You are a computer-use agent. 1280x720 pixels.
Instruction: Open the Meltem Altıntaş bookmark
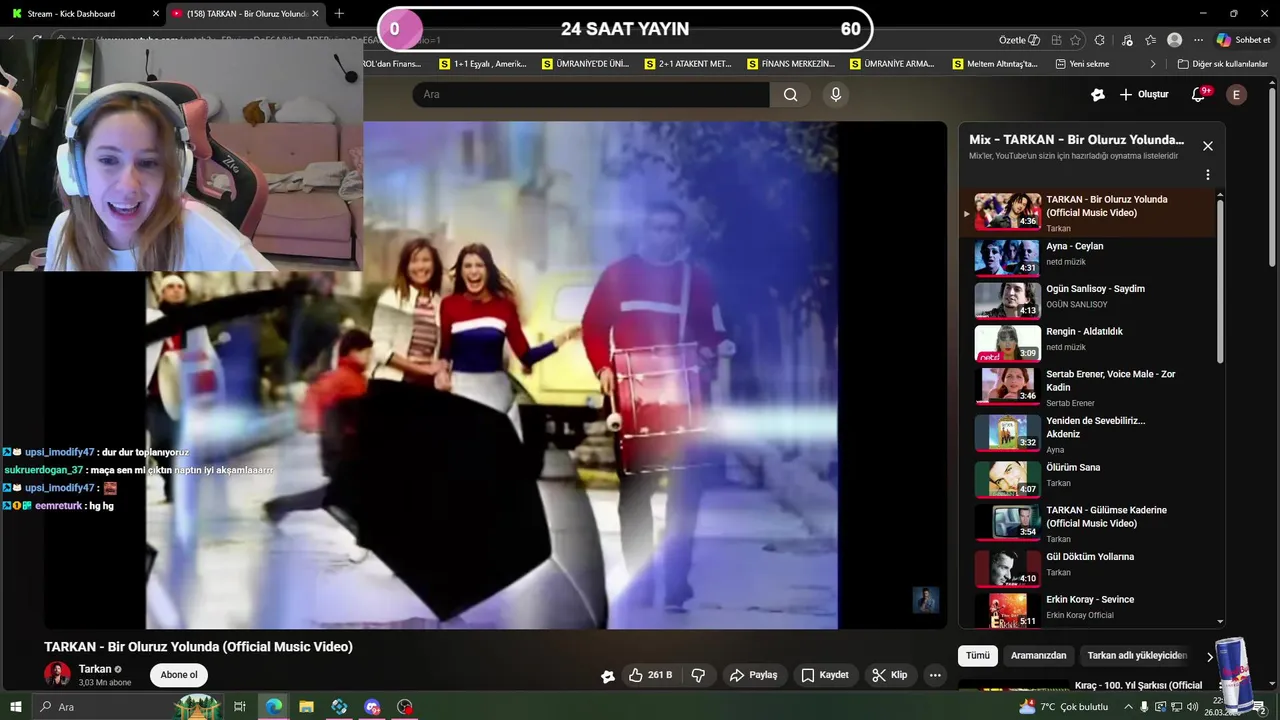[x=994, y=64]
